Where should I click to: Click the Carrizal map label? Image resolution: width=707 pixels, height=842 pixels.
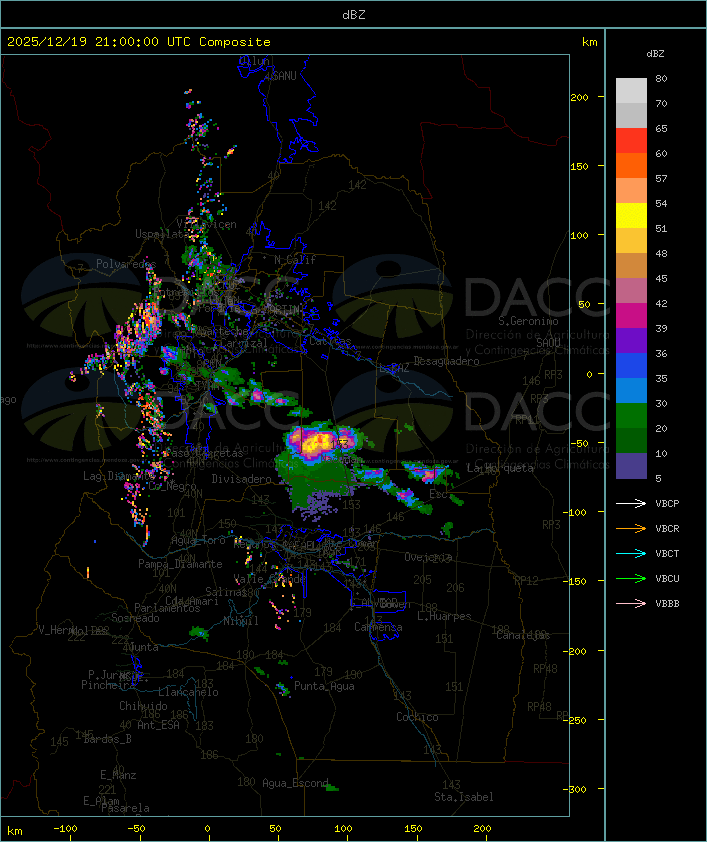pyautogui.click(x=244, y=343)
